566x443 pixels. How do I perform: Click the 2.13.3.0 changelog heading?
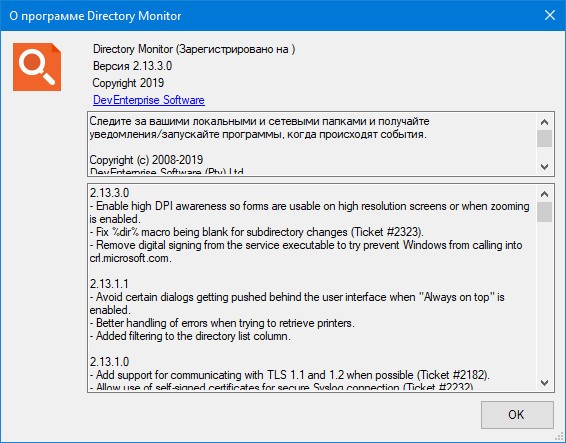(109, 193)
